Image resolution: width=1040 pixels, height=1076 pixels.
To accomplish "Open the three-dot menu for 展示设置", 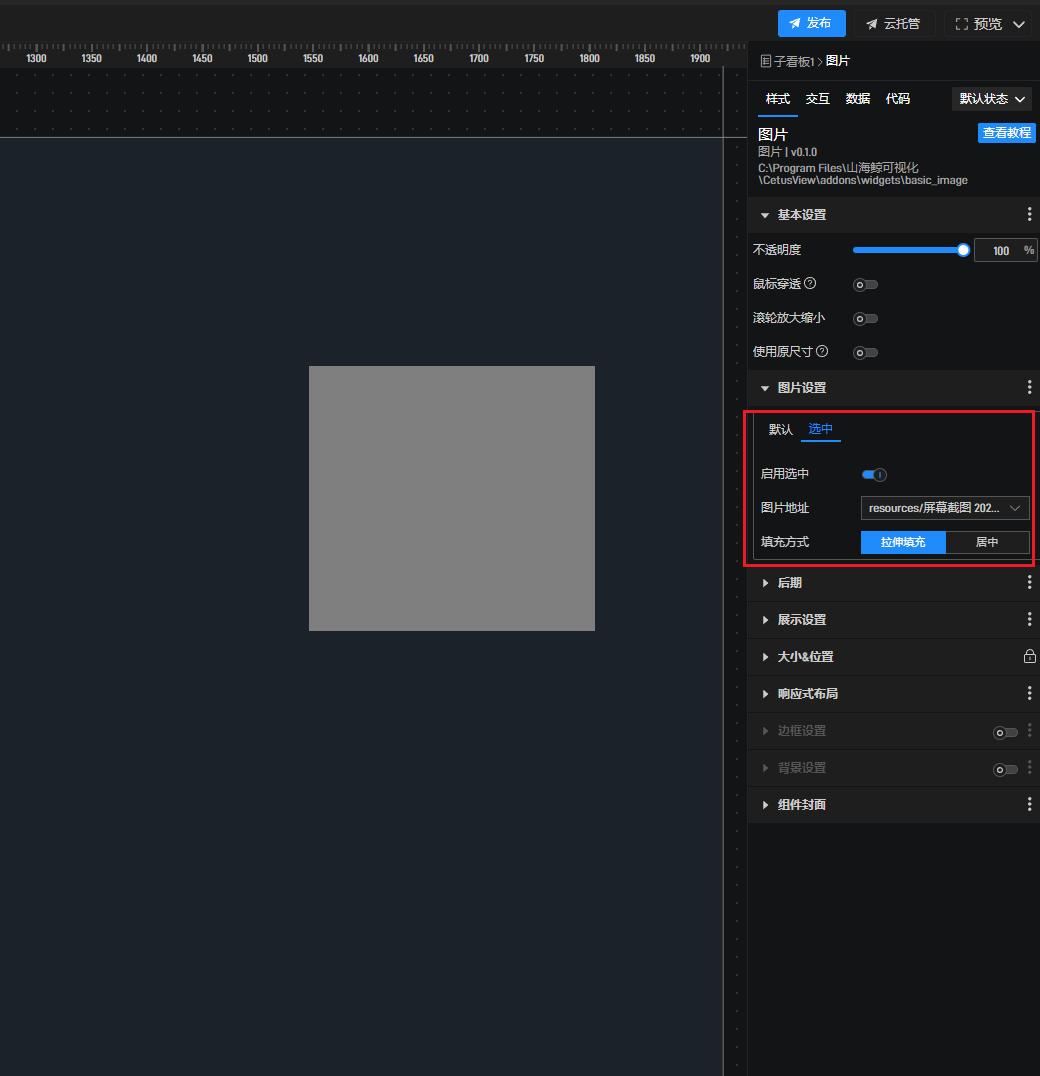I will pos(1029,620).
